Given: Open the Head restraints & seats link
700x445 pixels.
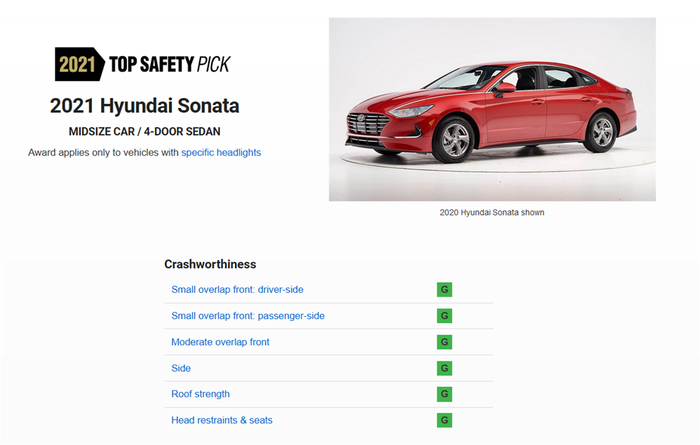Looking at the screenshot, I should click(221, 420).
